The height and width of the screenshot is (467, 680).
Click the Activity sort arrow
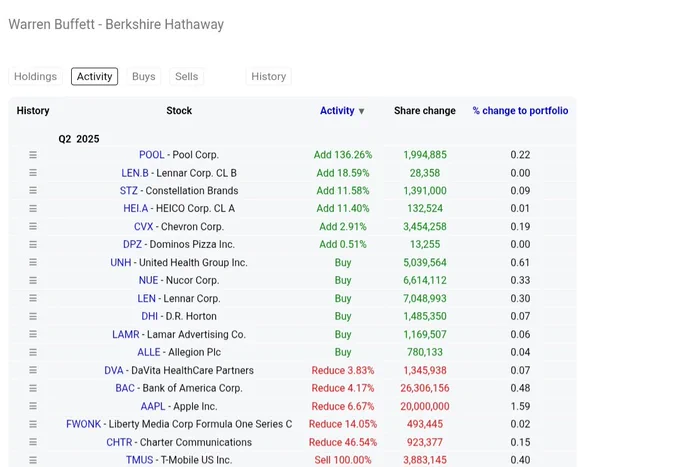coord(361,111)
